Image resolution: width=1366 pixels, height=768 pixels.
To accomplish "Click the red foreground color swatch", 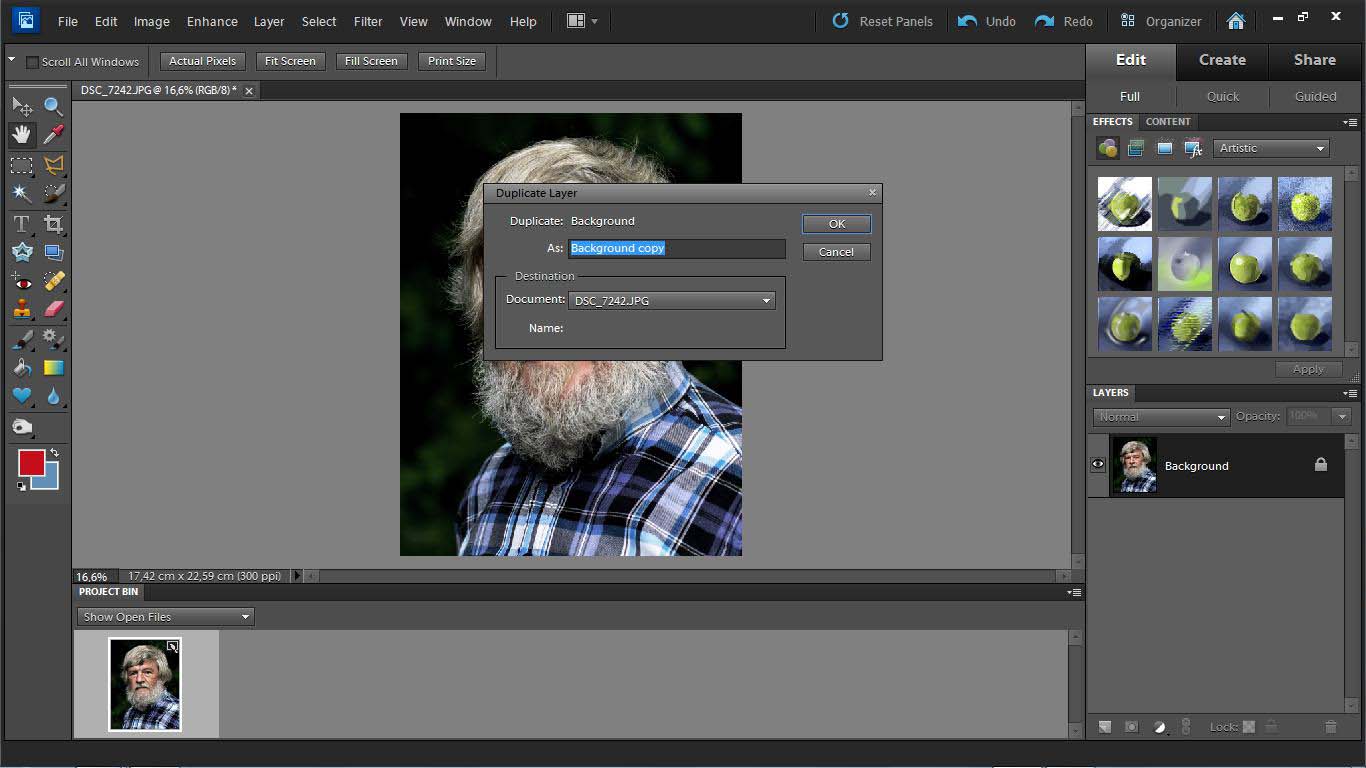I will (30, 462).
